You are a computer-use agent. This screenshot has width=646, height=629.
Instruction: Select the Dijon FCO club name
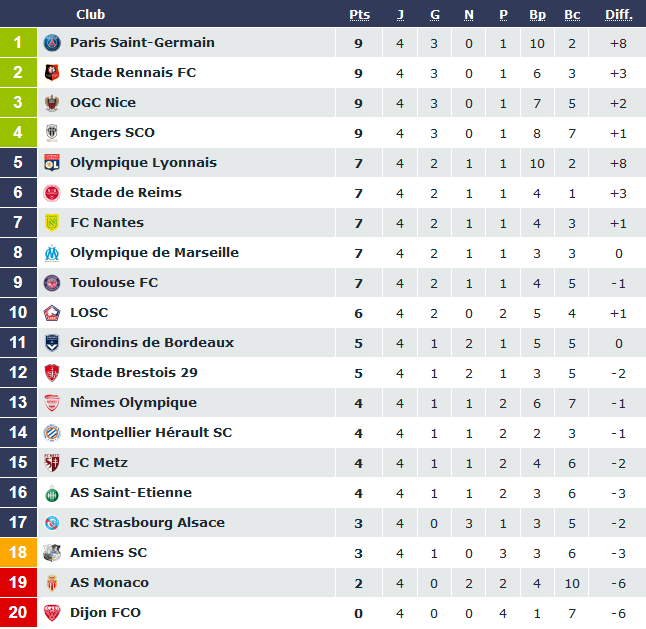point(105,613)
